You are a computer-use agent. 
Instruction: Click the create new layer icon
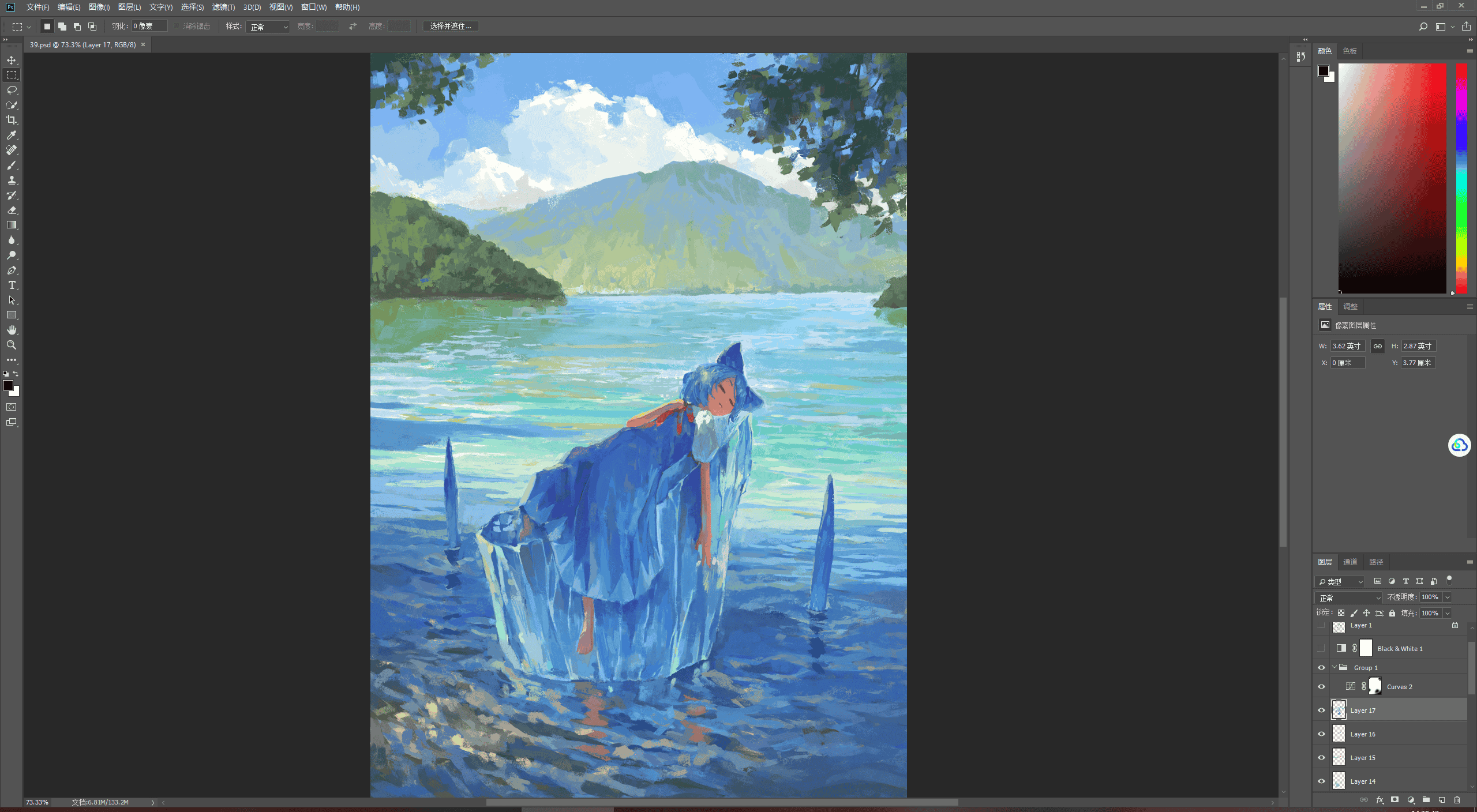(1441, 800)
